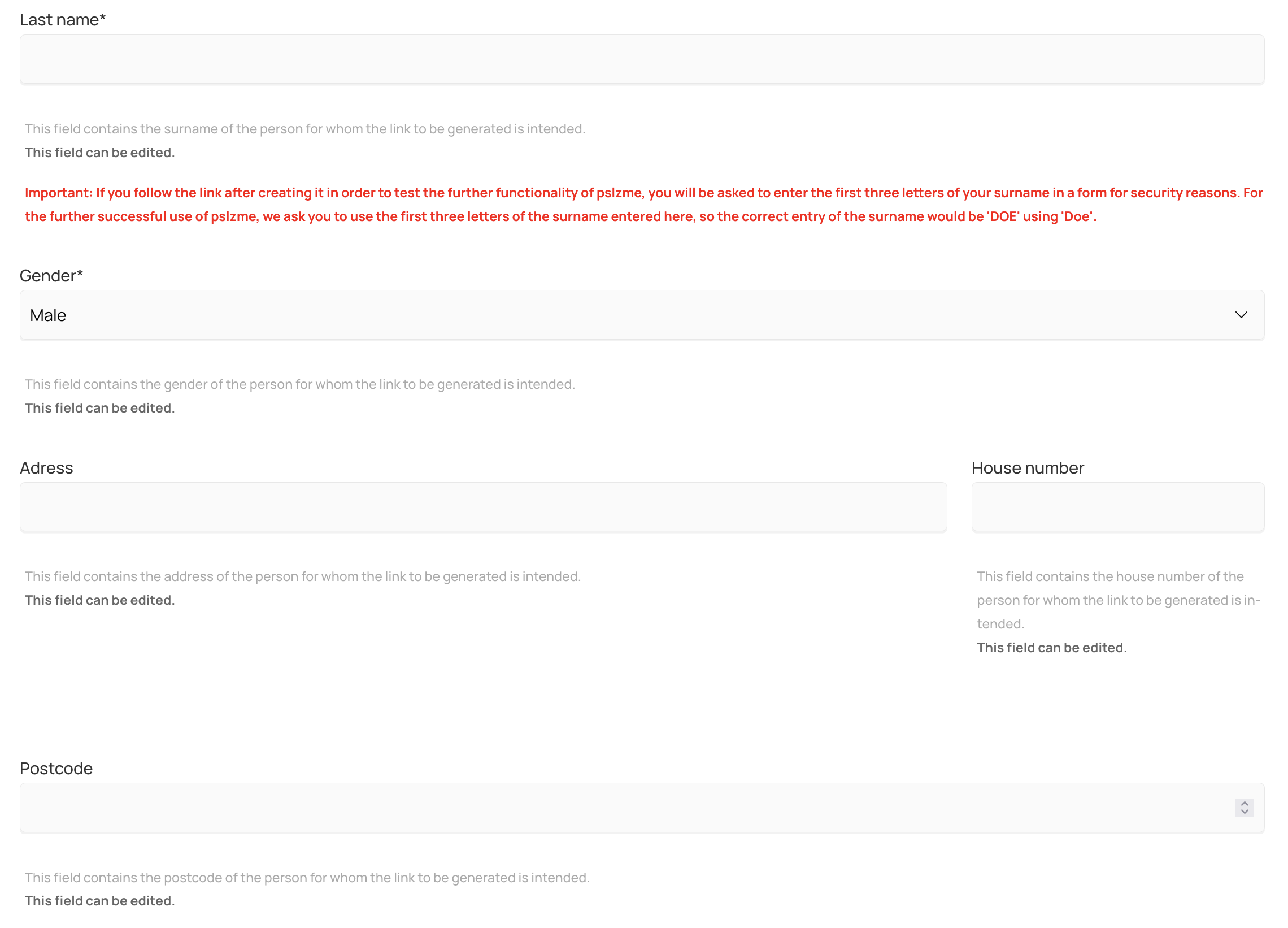Viewport: 1288px width, 928px height.
Task: Decrease postcode with stepper down arrow
Action: (1245, 813)
